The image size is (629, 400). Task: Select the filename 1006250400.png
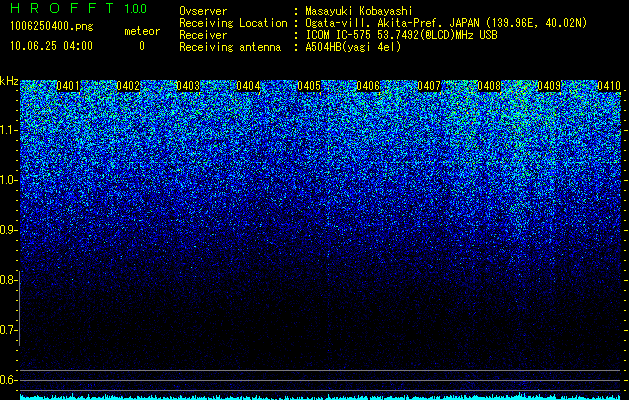(52, 27)
